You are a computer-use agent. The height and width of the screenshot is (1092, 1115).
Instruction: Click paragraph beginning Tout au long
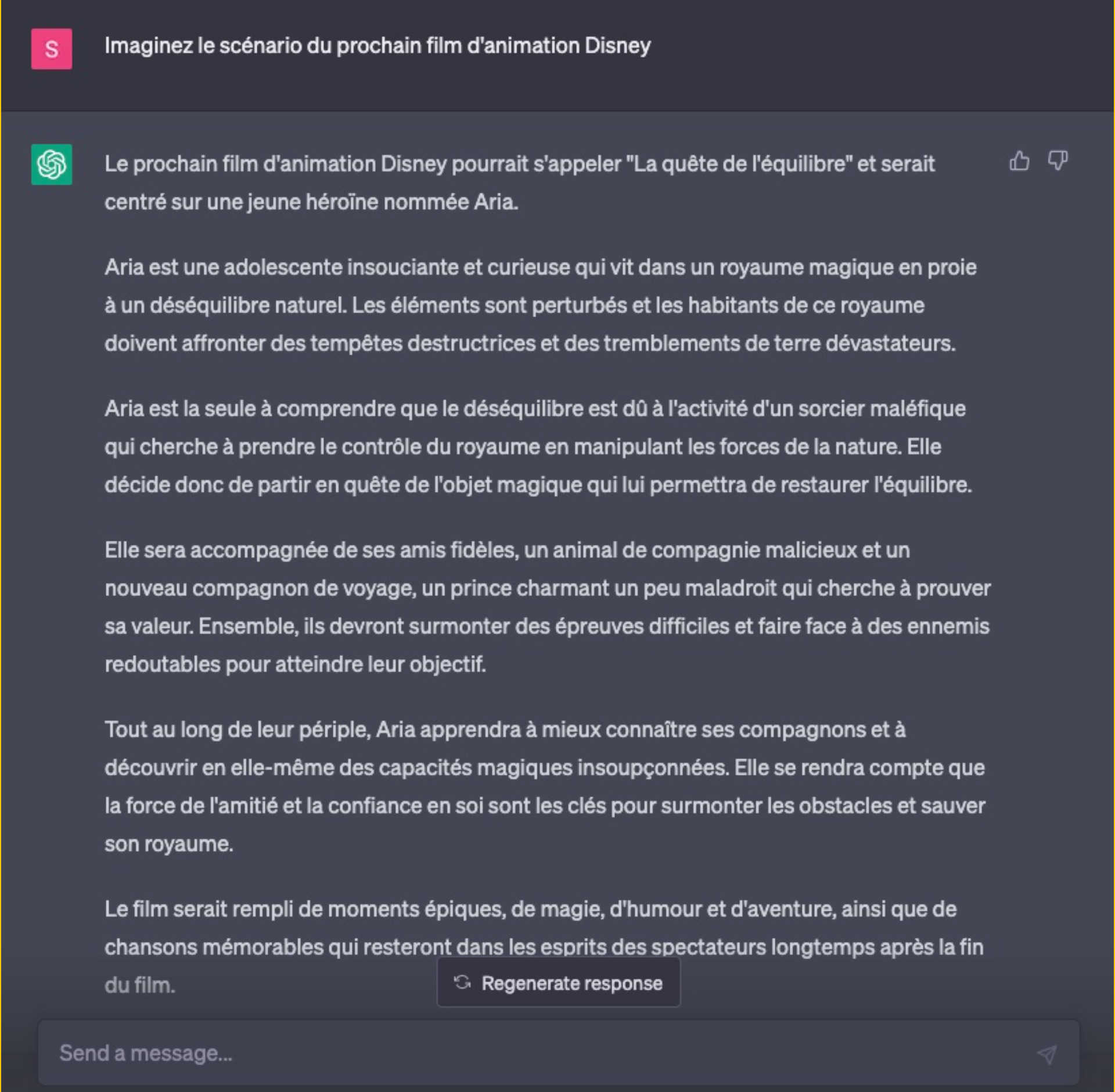pos(545,786)
